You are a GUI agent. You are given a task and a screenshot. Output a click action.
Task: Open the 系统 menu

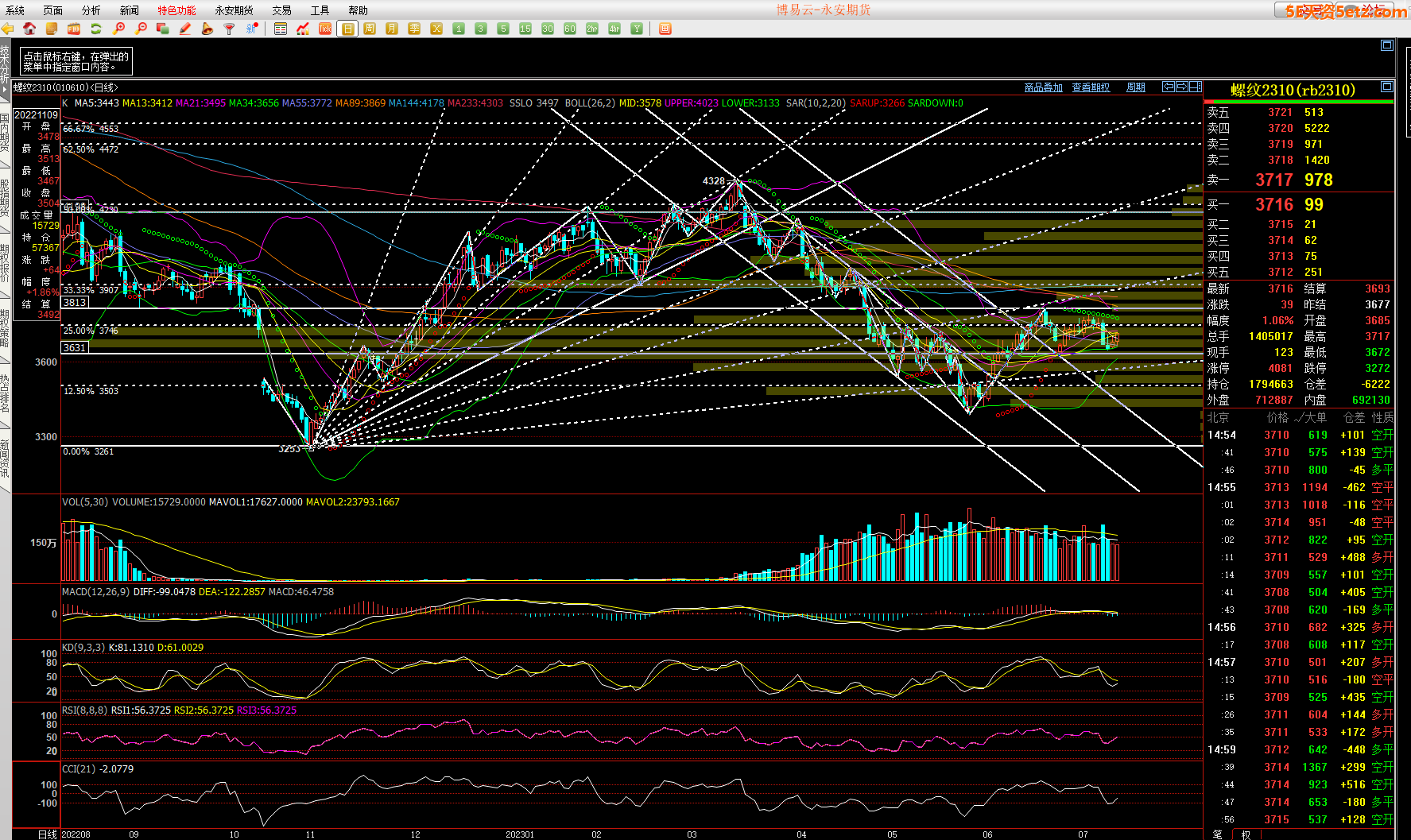(x=15, y=10)
